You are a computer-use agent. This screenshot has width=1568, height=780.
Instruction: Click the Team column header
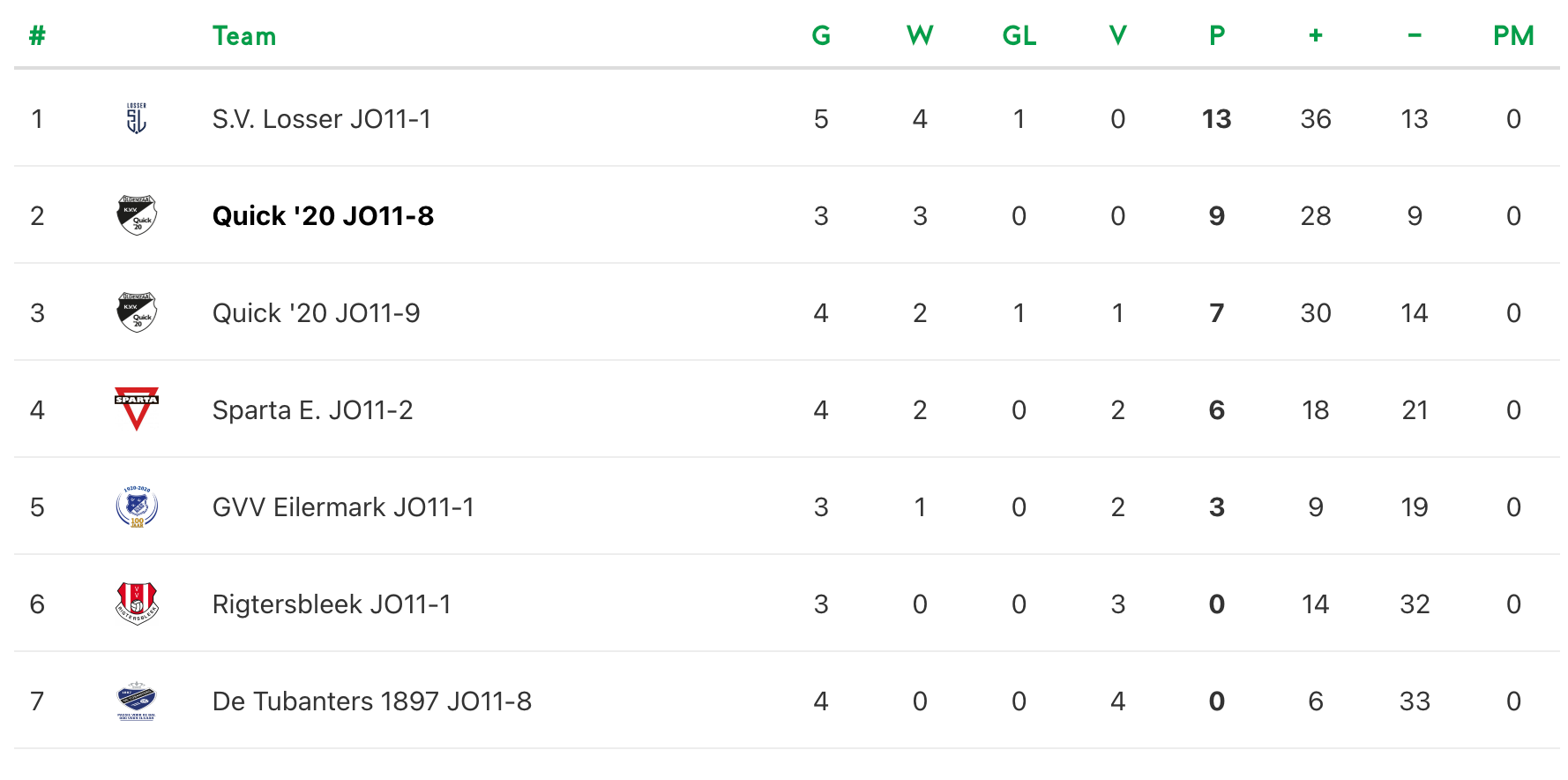[x=244, y=36]
